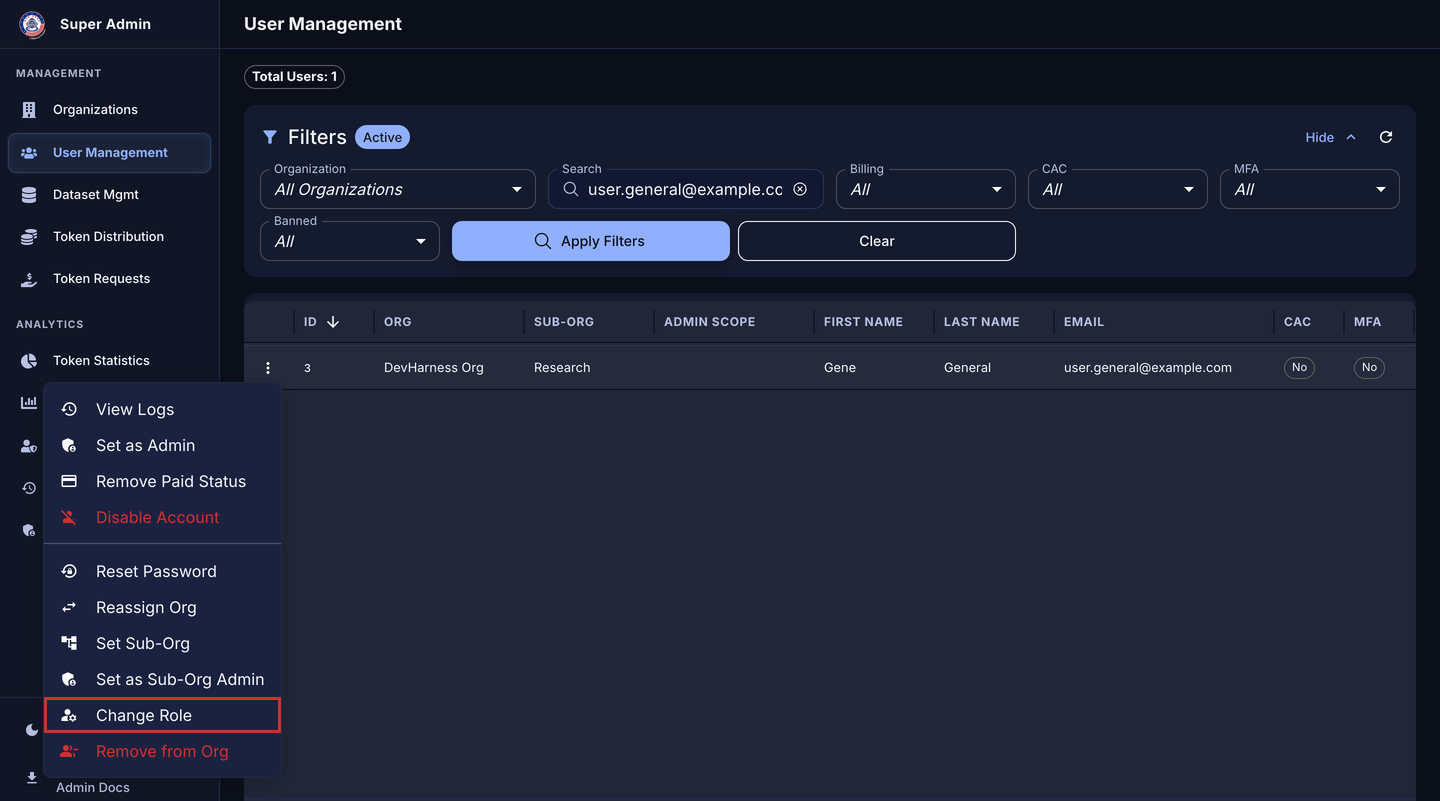
Task: Click the Token Distribution coins icon
Action: 29,237
